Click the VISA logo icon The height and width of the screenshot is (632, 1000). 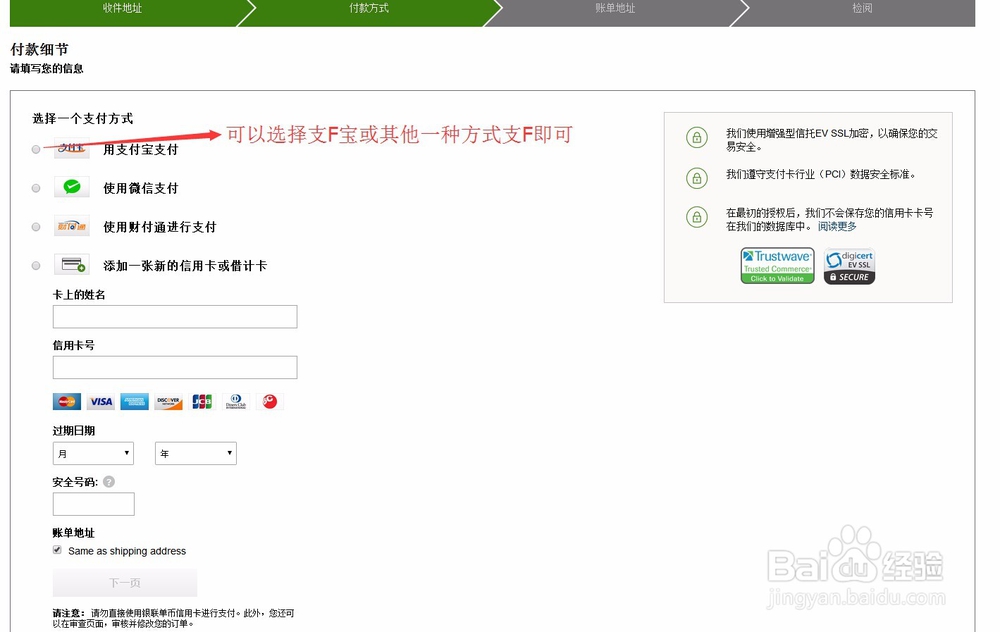click(x=100, y=401)
